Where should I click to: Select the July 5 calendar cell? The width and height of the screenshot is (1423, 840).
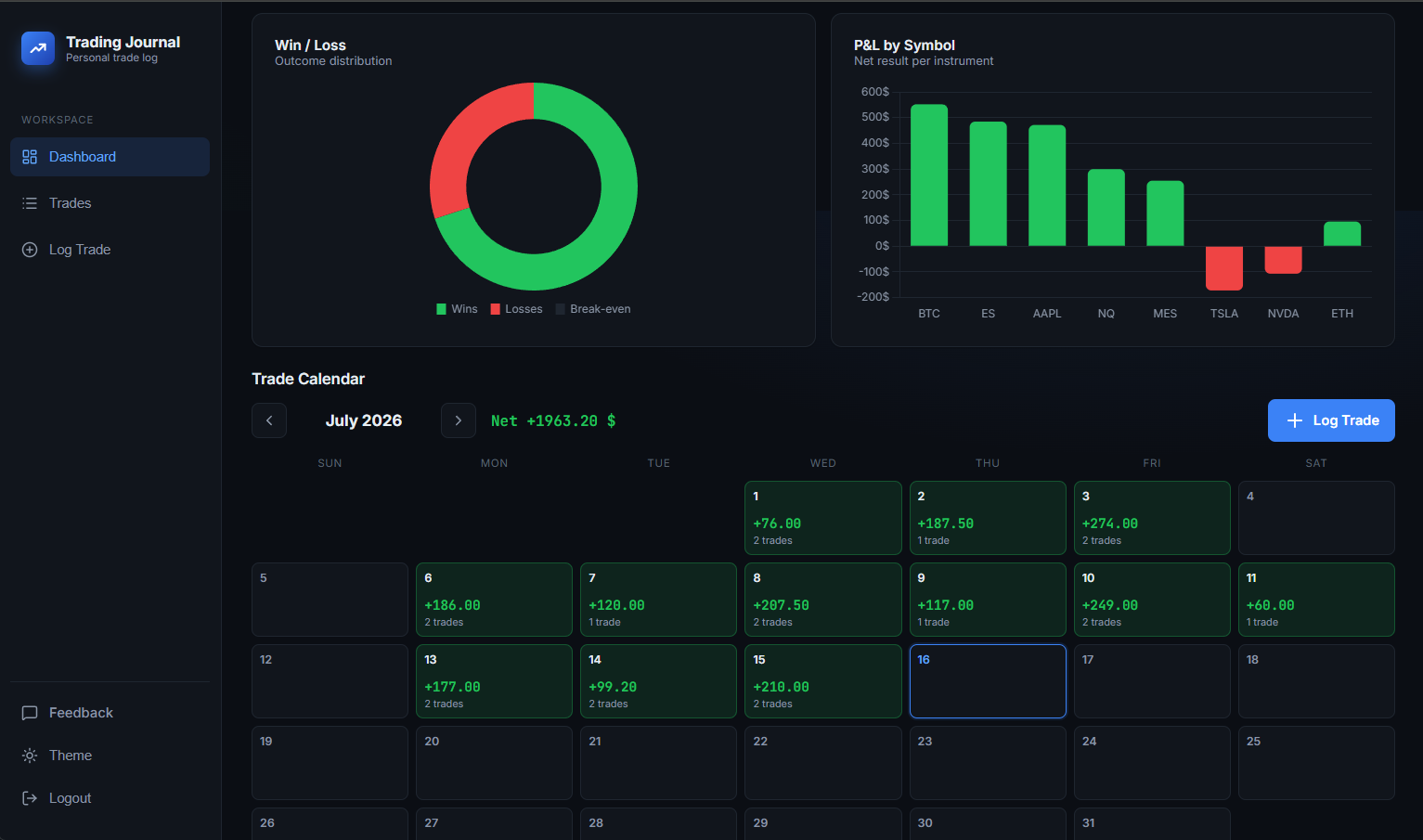point(330,600)
